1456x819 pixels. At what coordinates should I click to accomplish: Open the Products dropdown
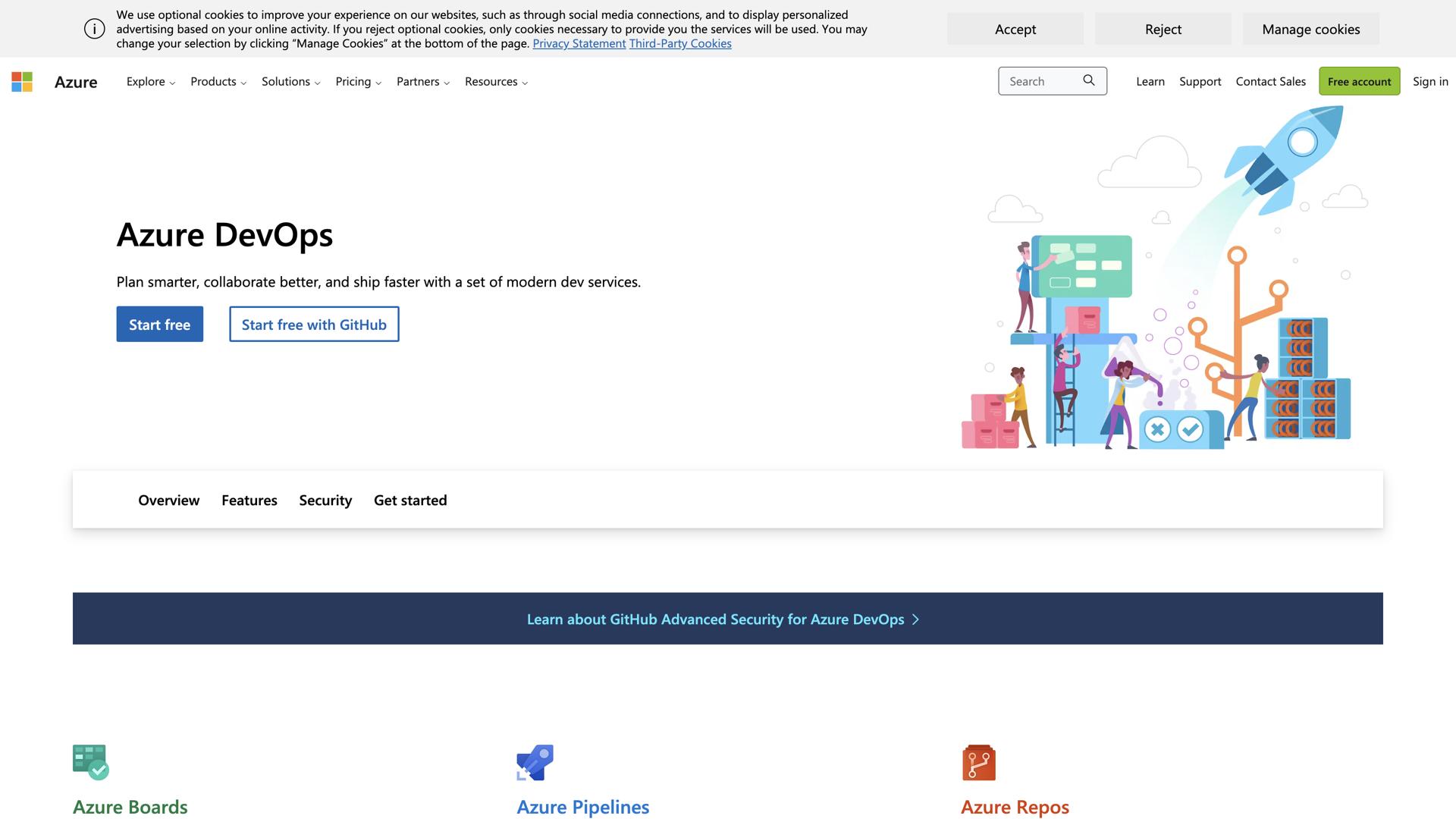pos(218,82)
